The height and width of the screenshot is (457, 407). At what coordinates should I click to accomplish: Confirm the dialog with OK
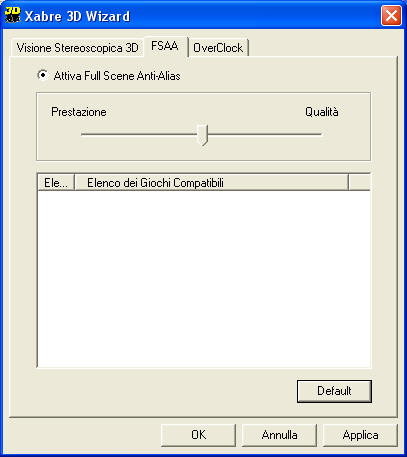pos(199,435)
